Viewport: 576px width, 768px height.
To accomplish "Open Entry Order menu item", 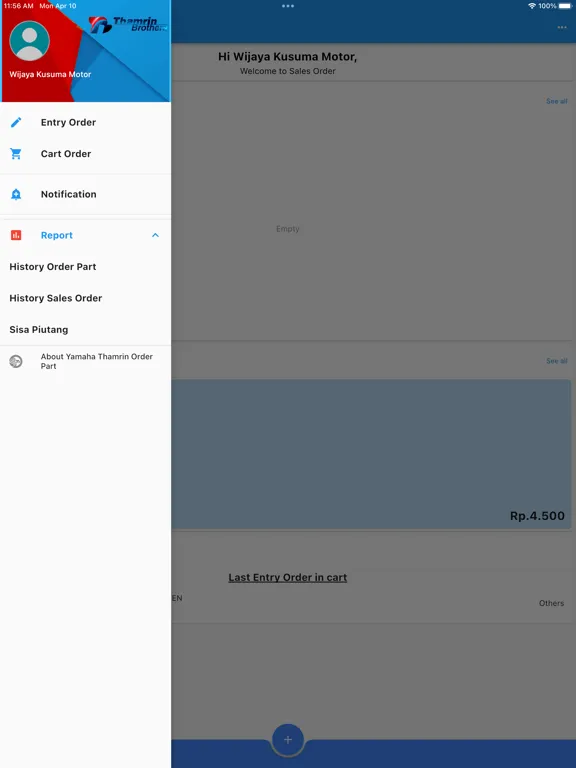I will coord(86,122).
